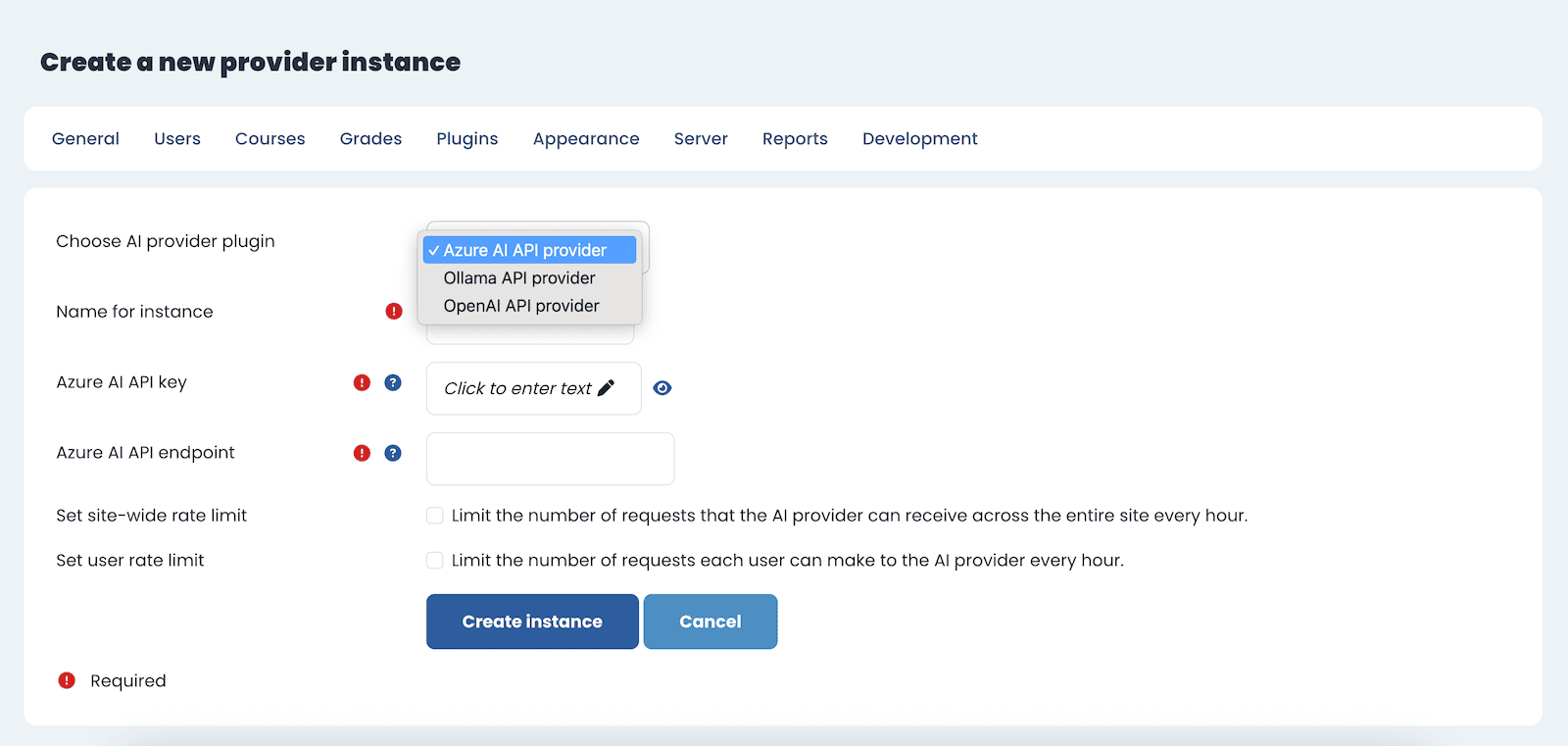Screen dimensions: 1568x746
Task: Enable the site-wide rate limit checkbox
Action: pos(435,516)
